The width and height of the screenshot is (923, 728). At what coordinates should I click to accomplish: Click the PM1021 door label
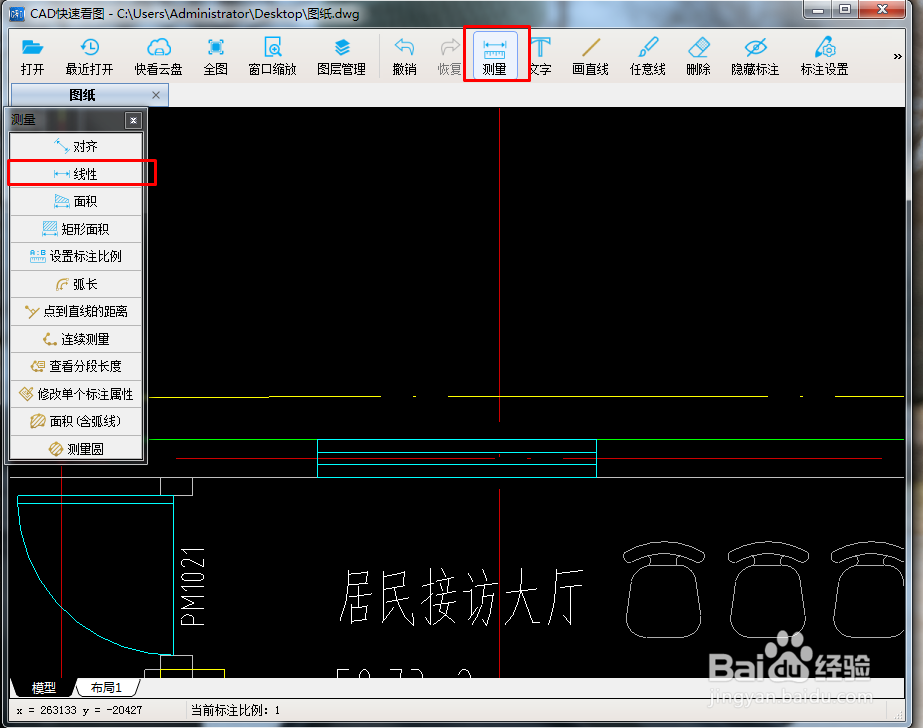[x=192, y=586]
